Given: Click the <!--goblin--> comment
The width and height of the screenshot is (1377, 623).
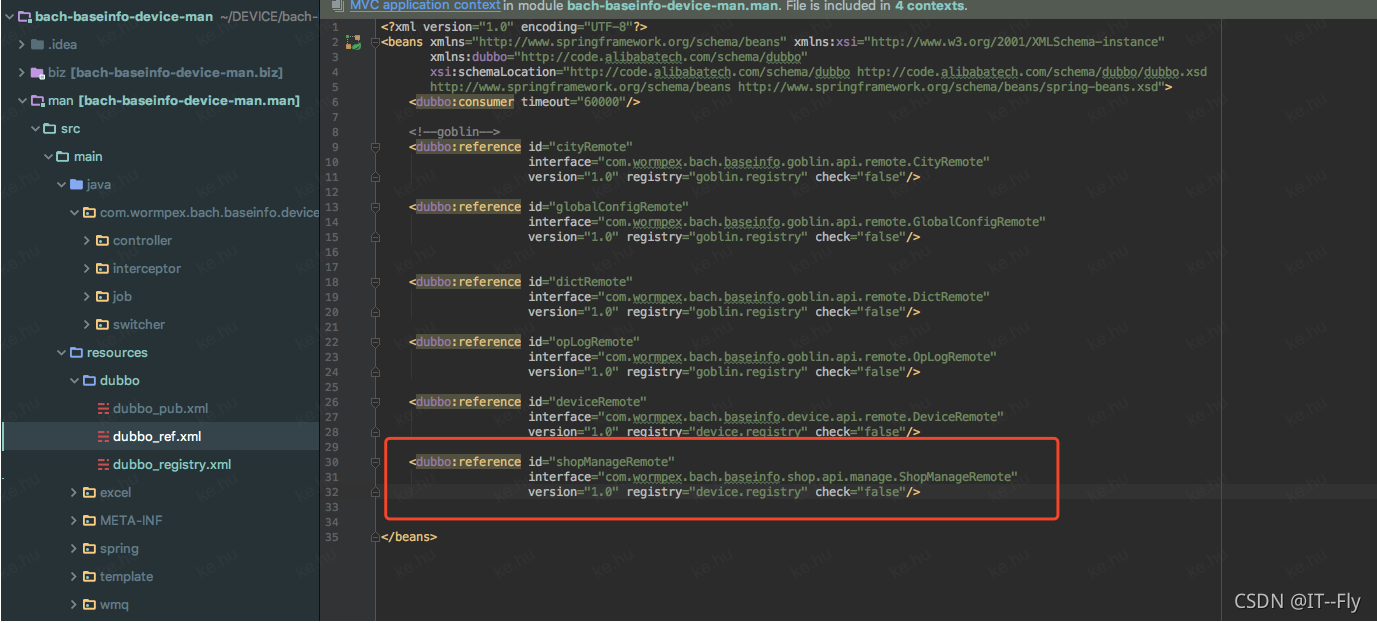Looking at the screenshot, I should tap(453, 132).
